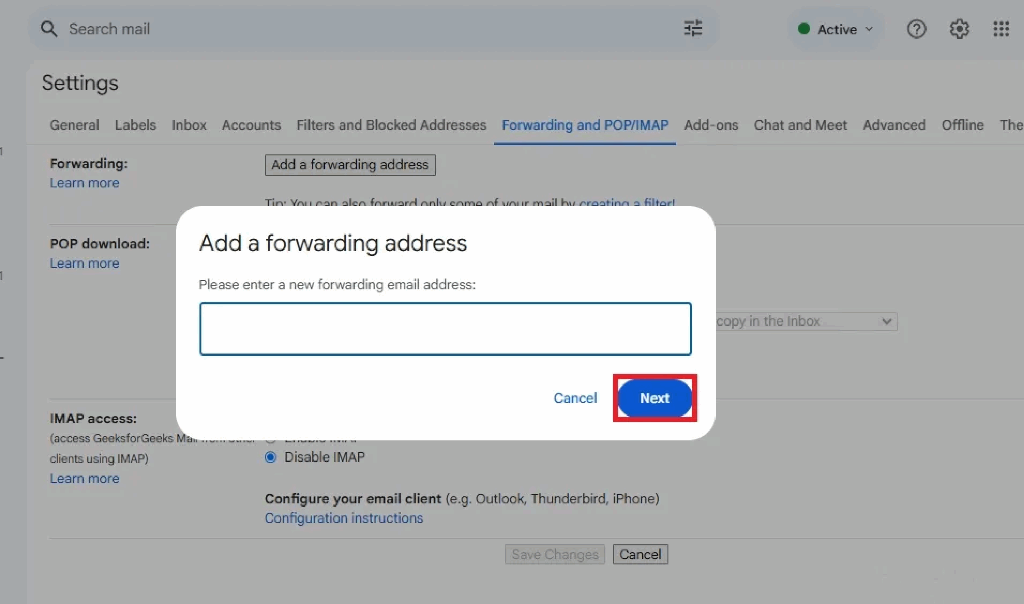Click the forwarding email address field
The height and width of the screenshot is (604, 1024).
[445, 329]
